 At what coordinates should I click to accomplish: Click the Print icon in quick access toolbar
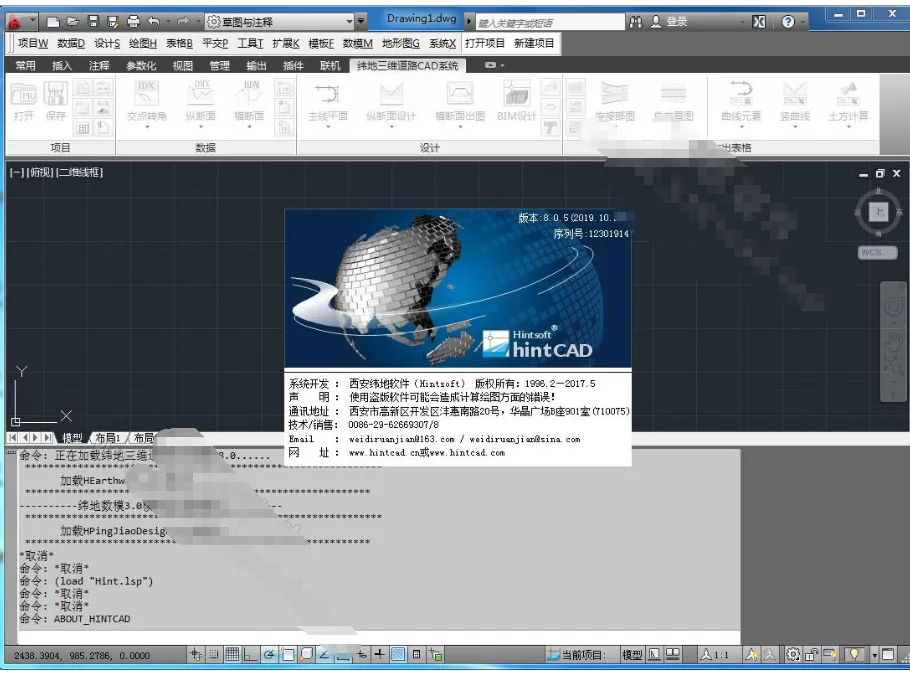click(133, 22)
